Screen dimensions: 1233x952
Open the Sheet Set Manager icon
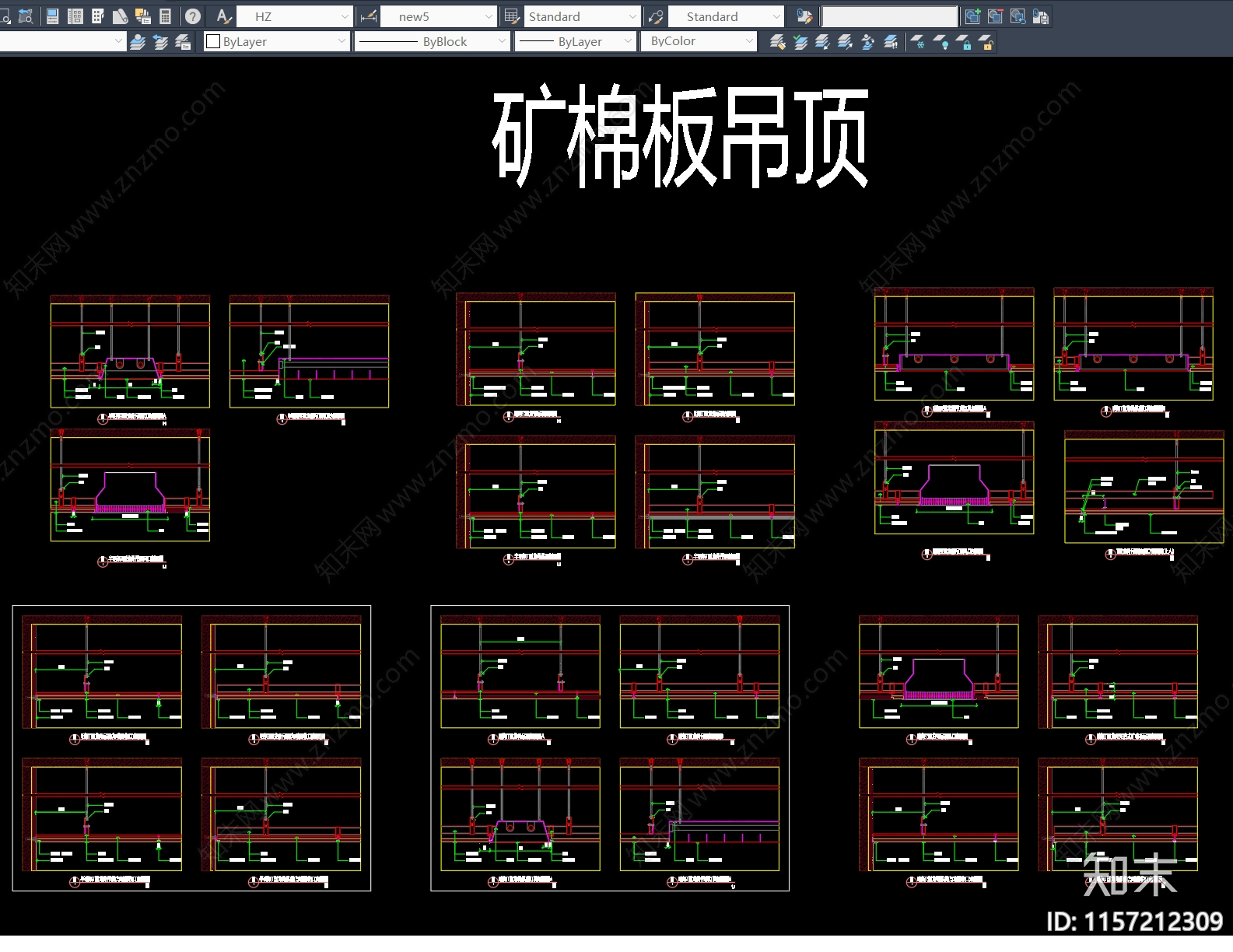(x=121, y=16)
